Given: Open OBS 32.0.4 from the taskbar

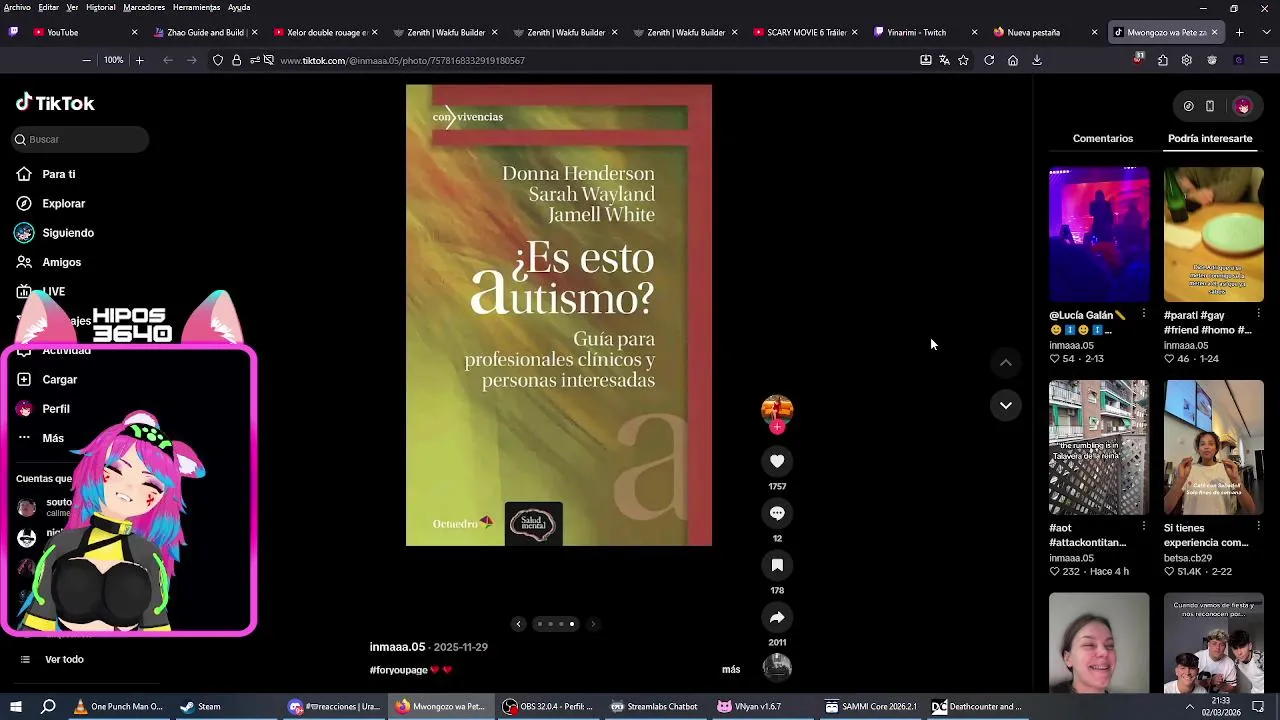Looking at the screenshot, I should tap(549, 706).
